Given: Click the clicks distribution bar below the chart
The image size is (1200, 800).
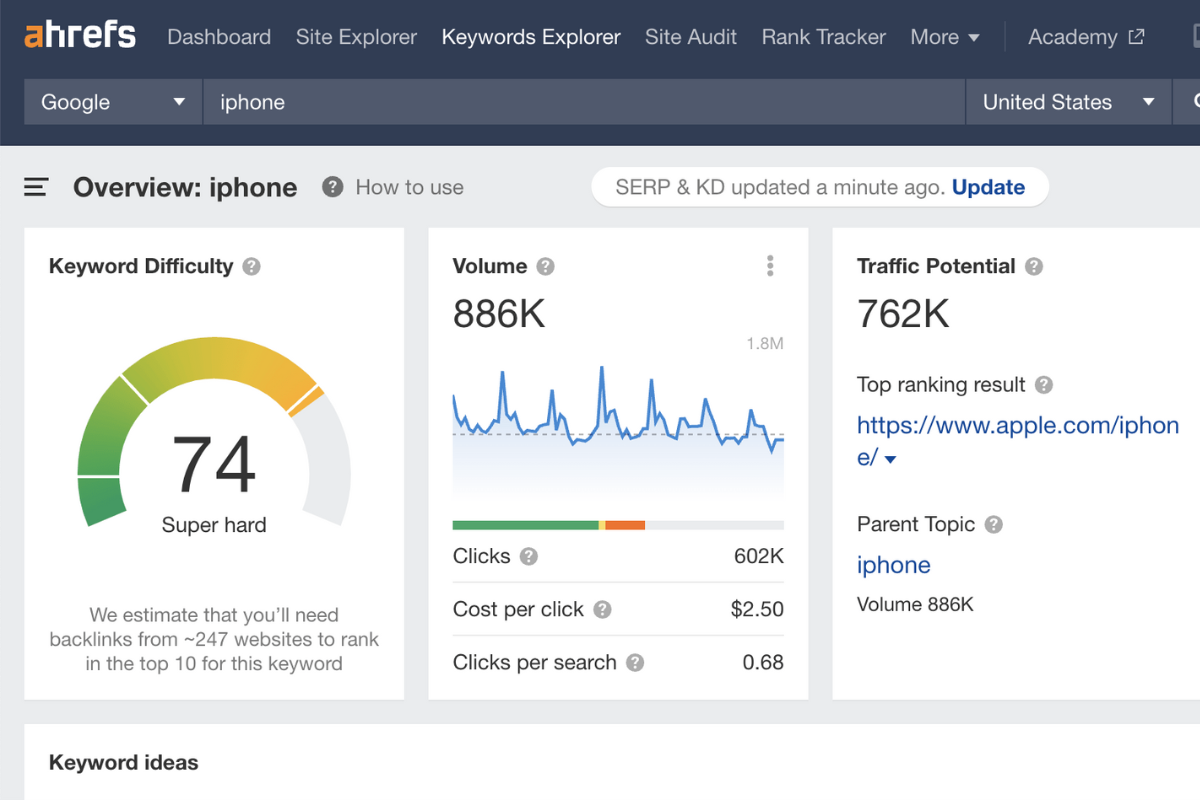Looking at the screenshot, I should 617,524.
